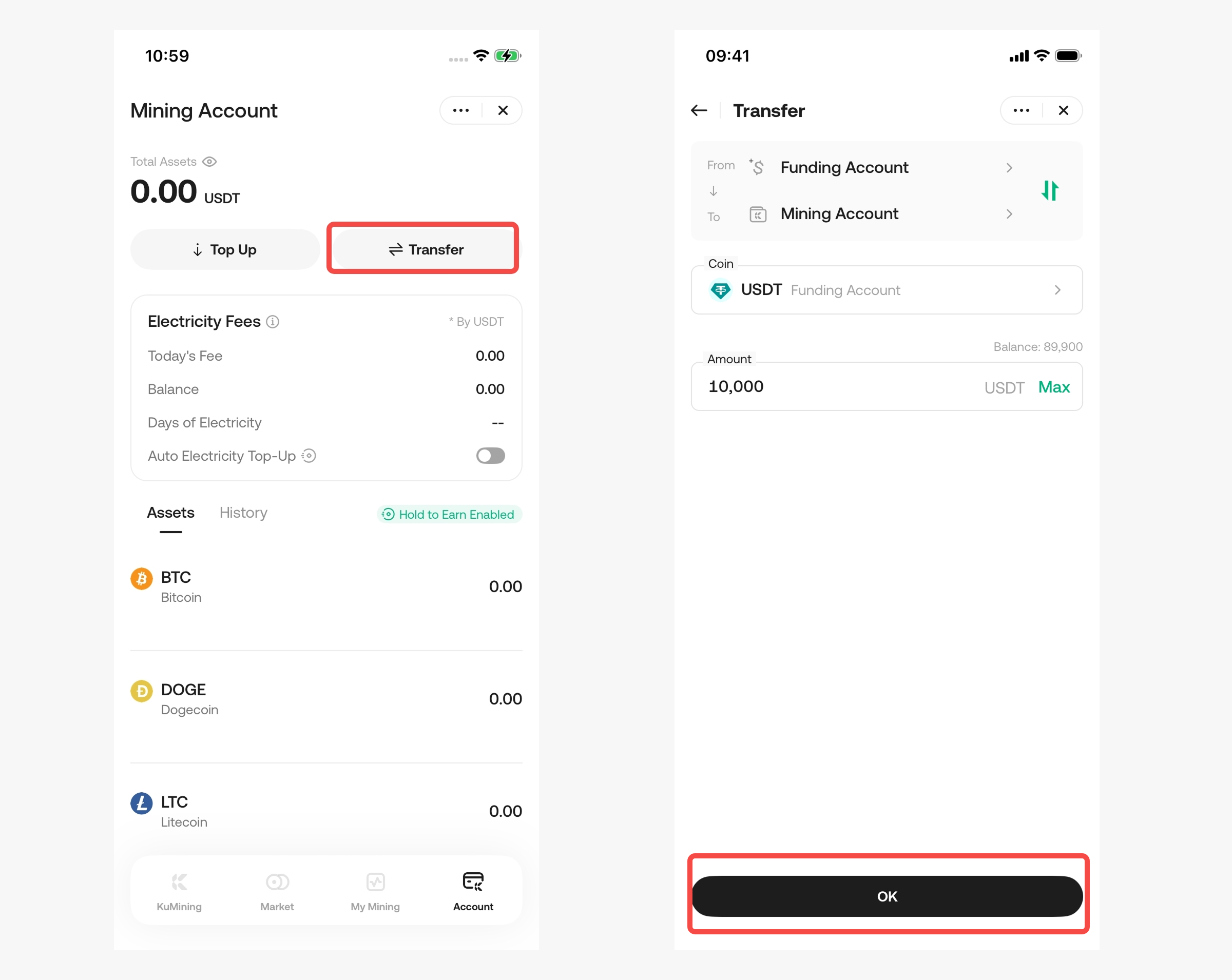Screen dimensions: 1232x980
Task: Click the Auto Electricity Top-Up info icon
Action: click(x=309, y=456)
